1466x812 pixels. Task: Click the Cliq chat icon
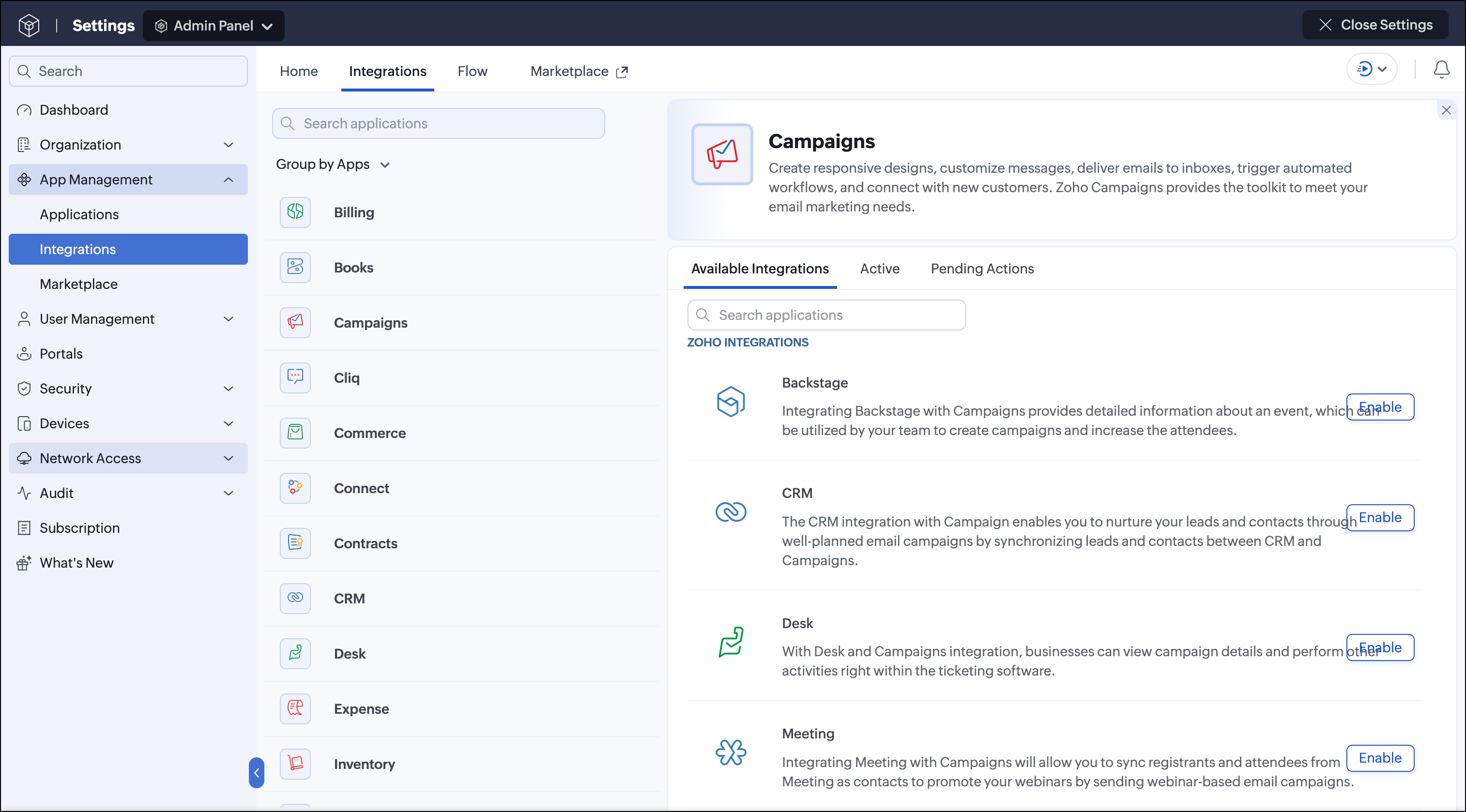coord(295,377)
